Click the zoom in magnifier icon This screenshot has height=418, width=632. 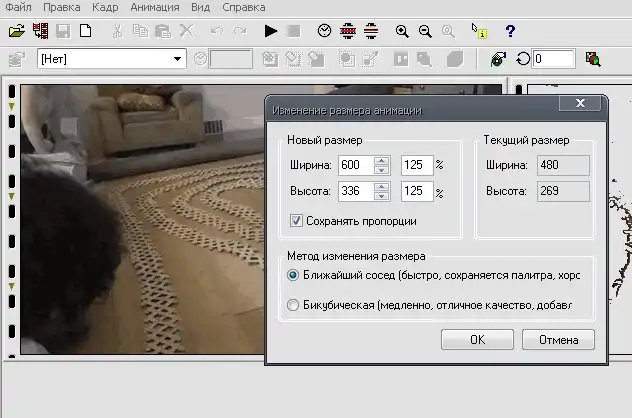pyautogui.click(x=402, y=32)
